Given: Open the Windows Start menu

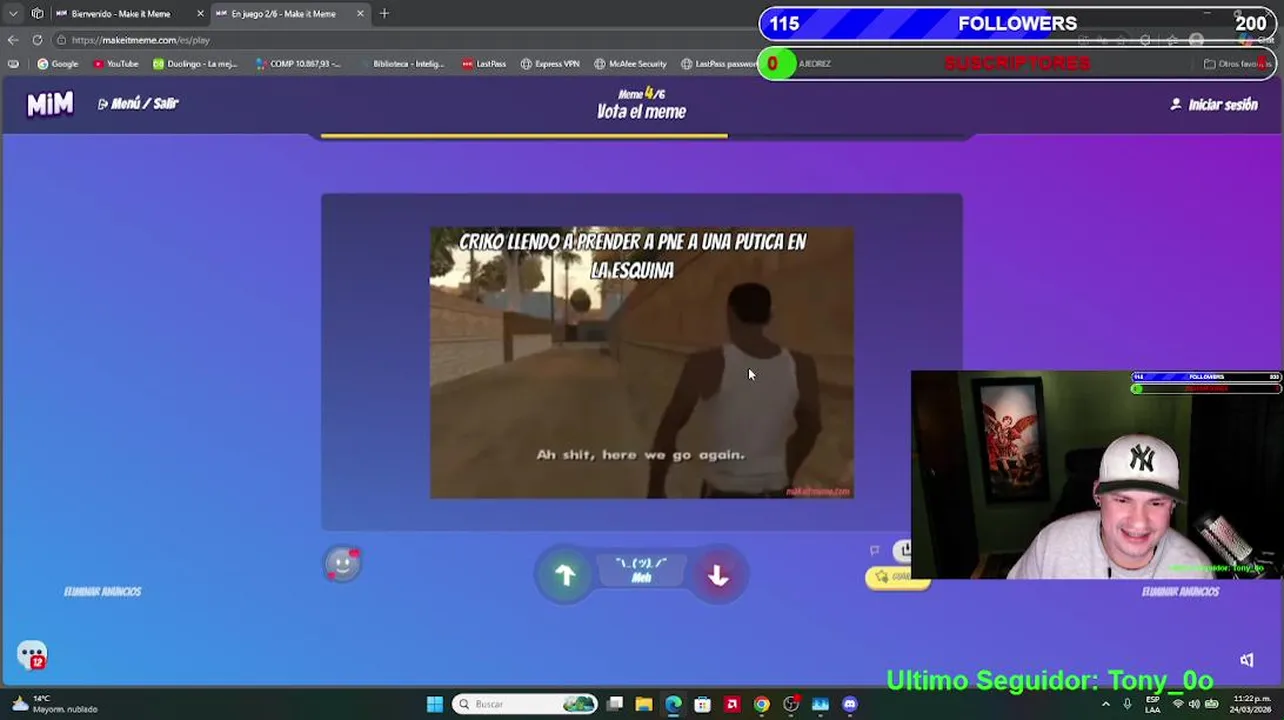Looking at the screenshot, I should coord(434,704).
